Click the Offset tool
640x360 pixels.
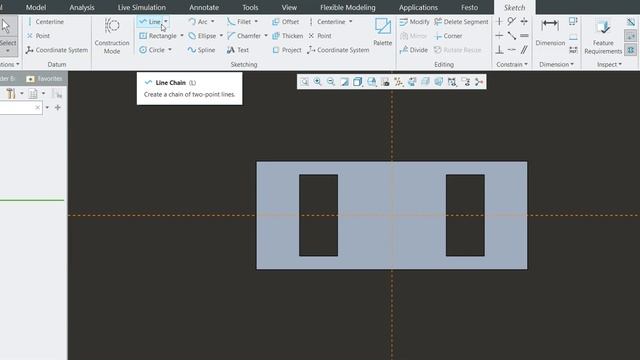pos(285,22)
